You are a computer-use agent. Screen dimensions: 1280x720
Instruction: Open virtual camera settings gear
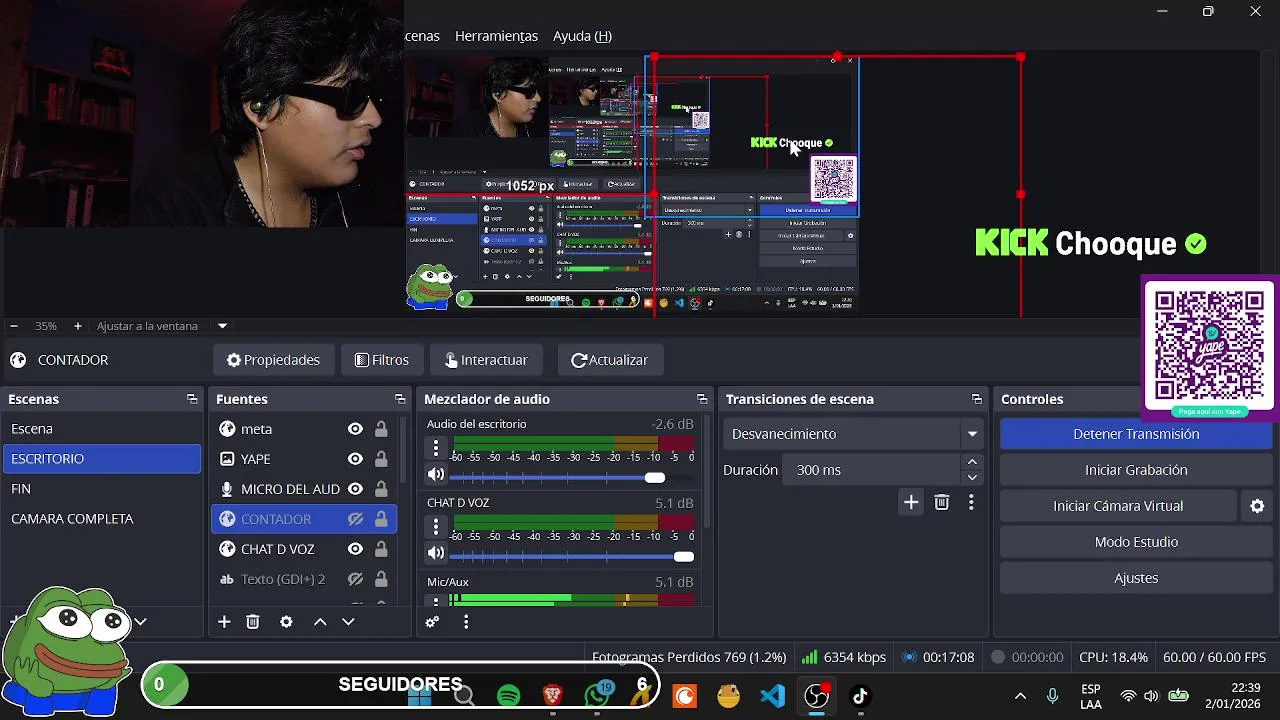click(x=1257, y=506)
